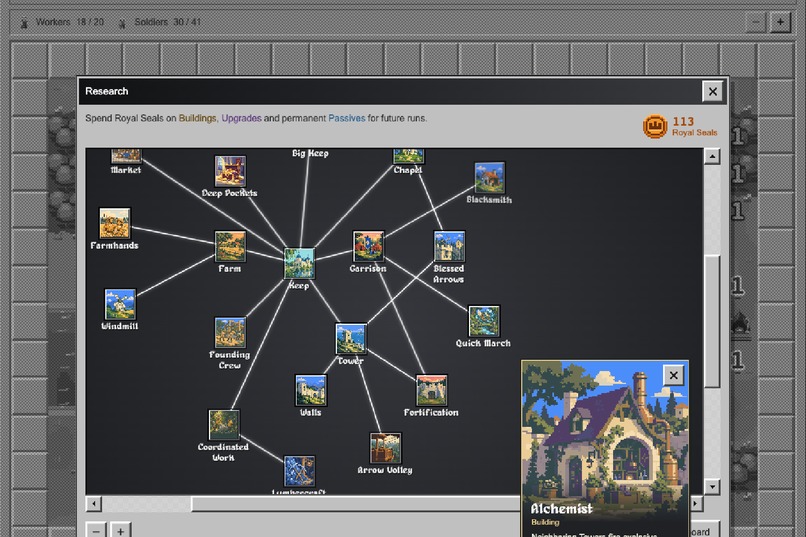Select the Walls node icon
This screenshot has height=537, width=806.
pyautogui.click(x=310, y=390)
